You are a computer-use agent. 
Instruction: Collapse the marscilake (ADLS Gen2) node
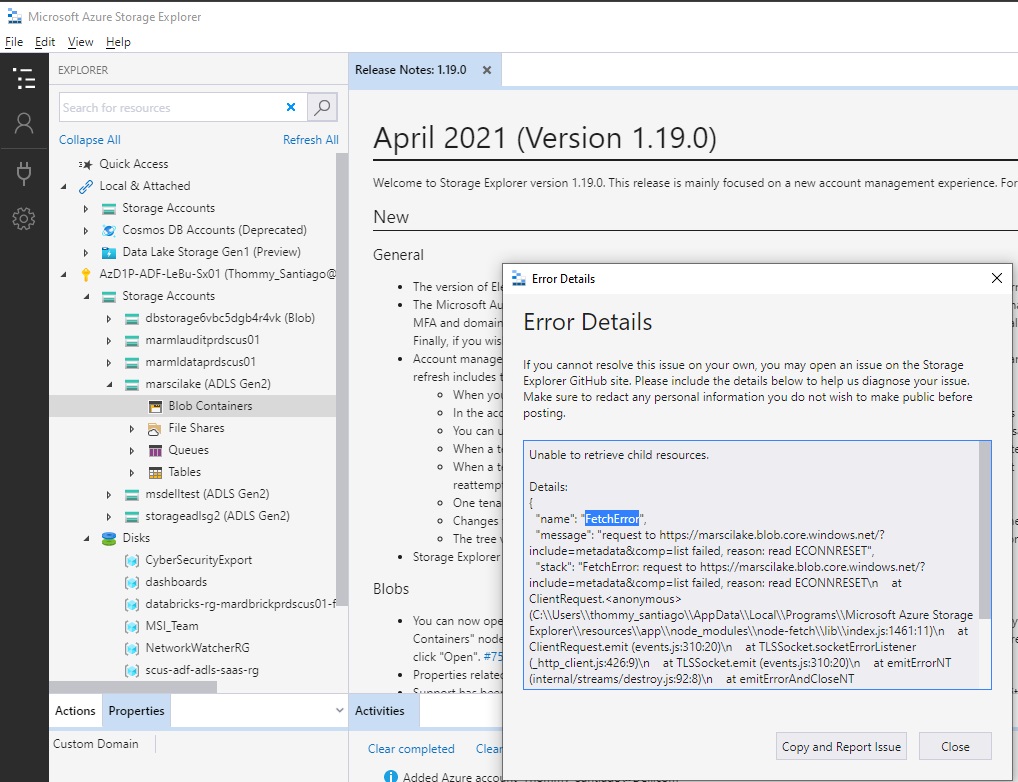[x=109, y=385]
